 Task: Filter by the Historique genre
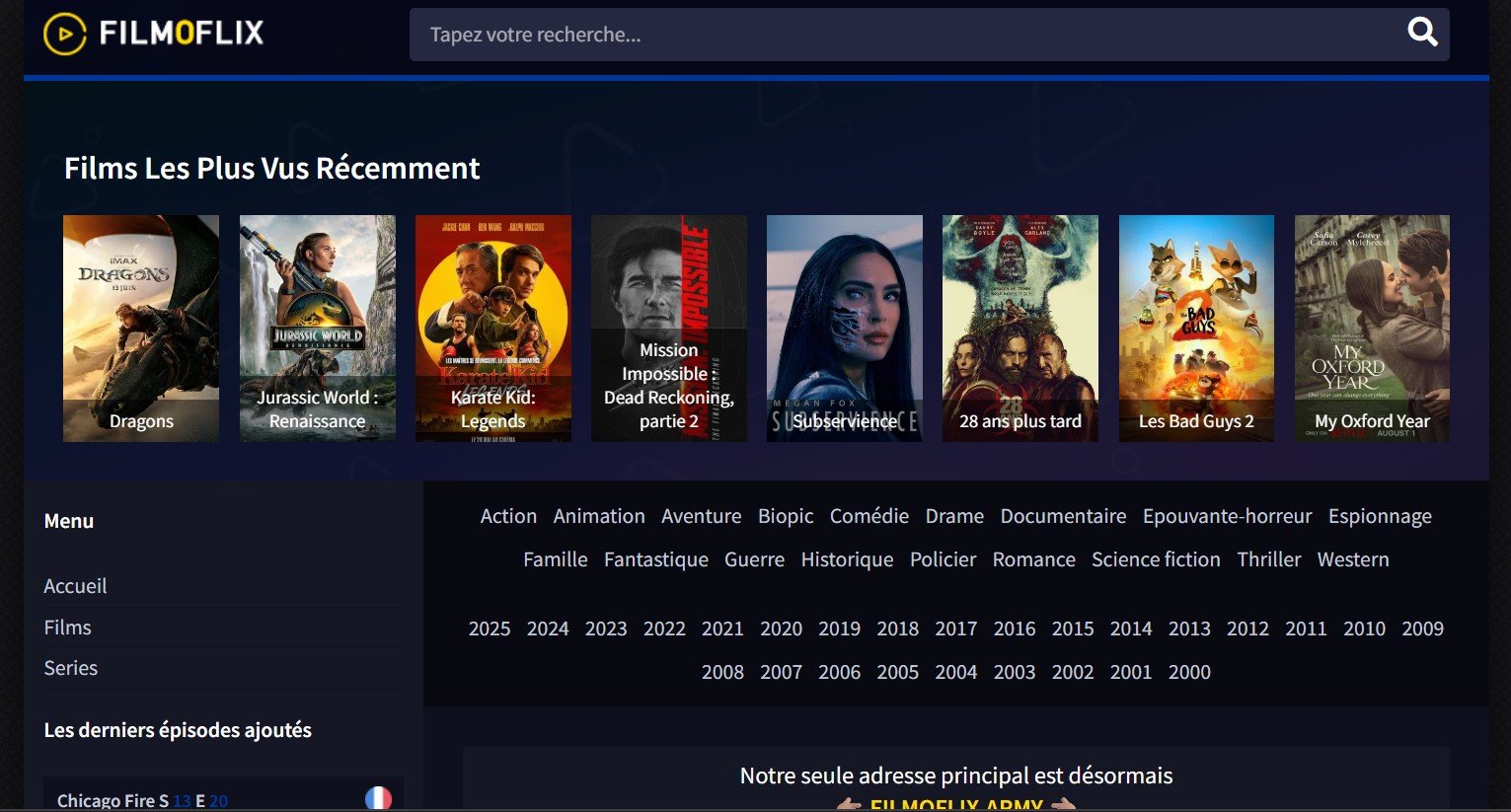[847, 559]
